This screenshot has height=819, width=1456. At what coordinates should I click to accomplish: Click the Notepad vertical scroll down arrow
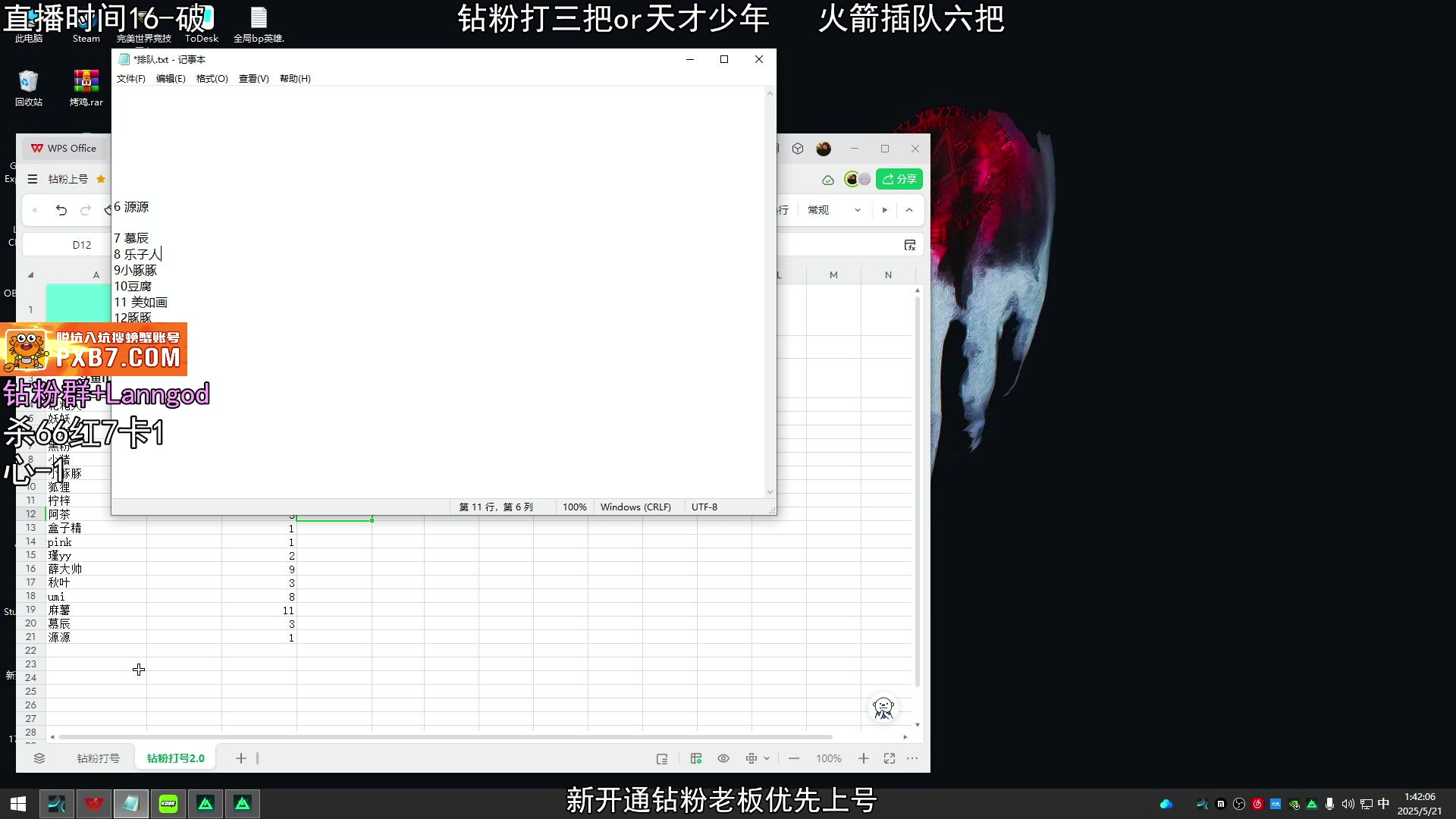(770, 492)
